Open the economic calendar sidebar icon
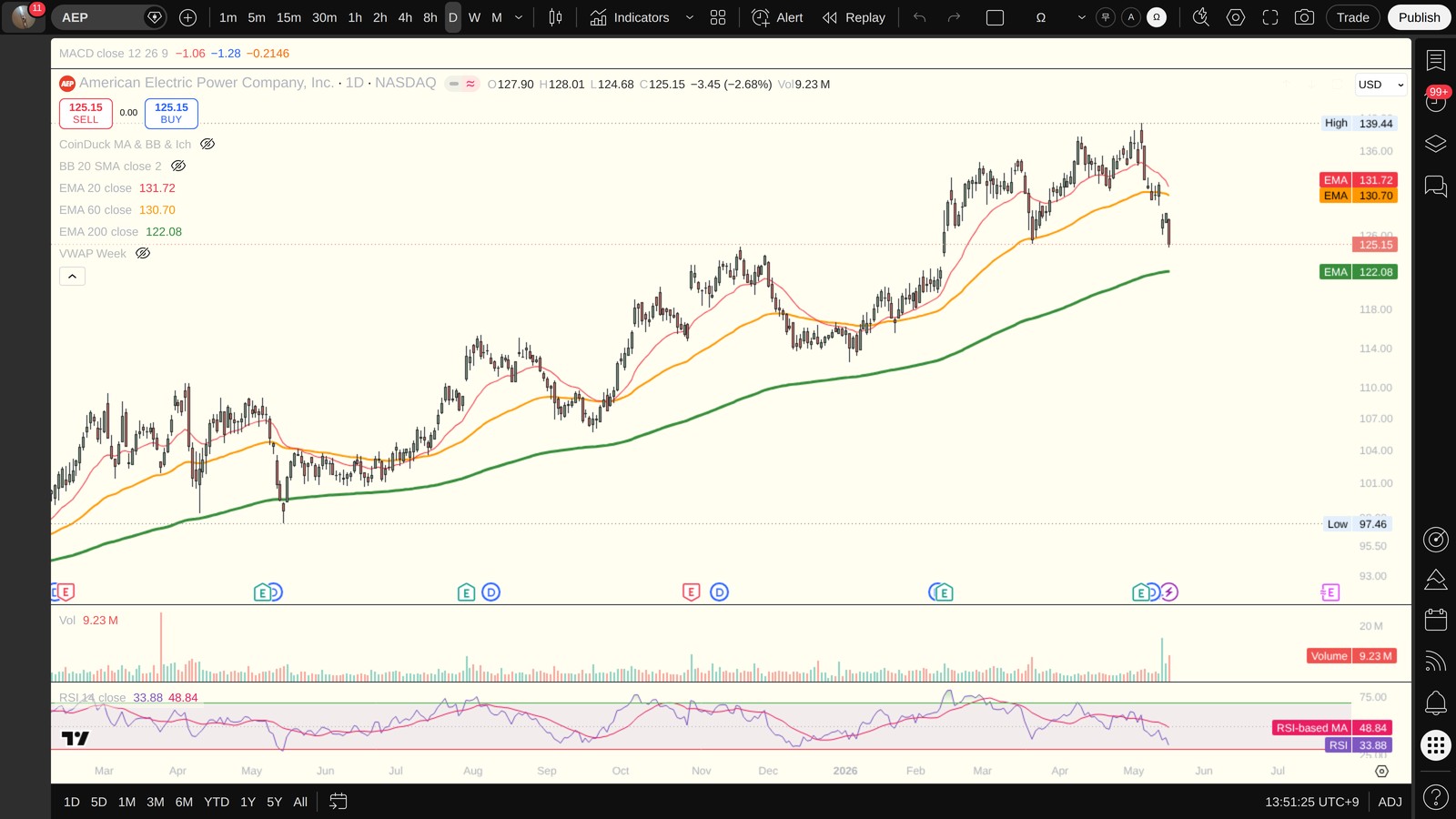 point(1436,620)
